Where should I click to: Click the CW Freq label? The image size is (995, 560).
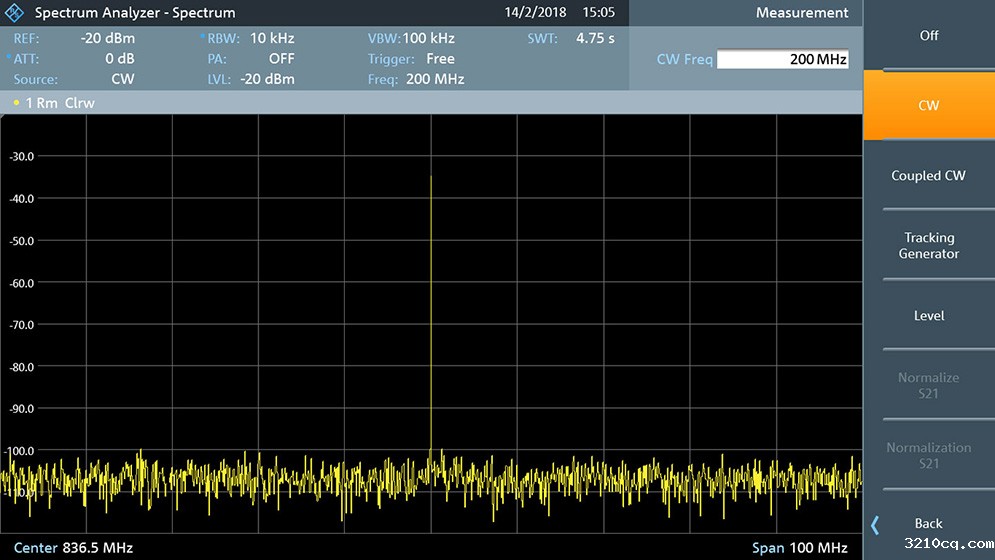(x=685, y=59)
